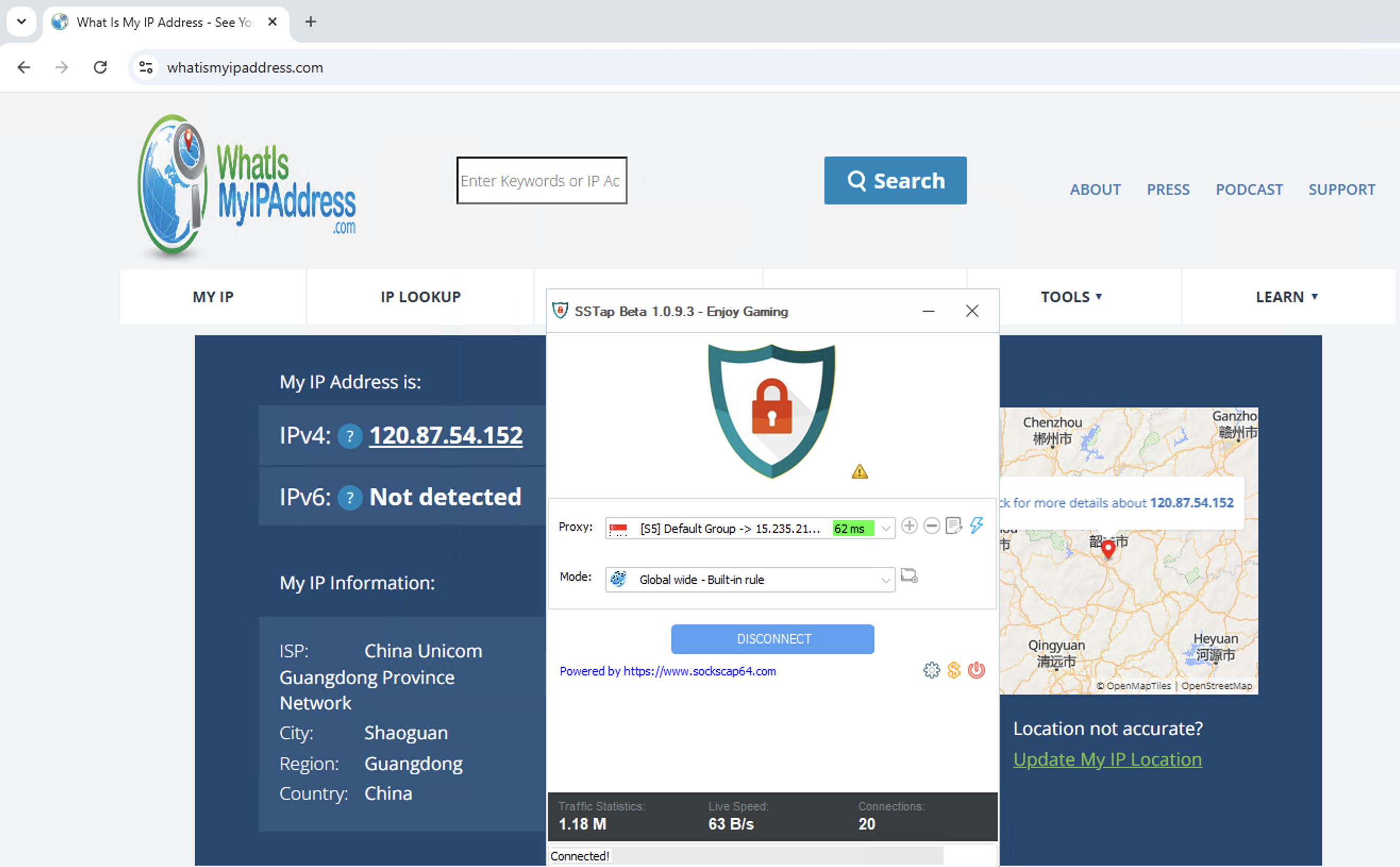
Task: Click the yellow warning triangle icon
Action: pyautogui.click(x=860, y=472)
